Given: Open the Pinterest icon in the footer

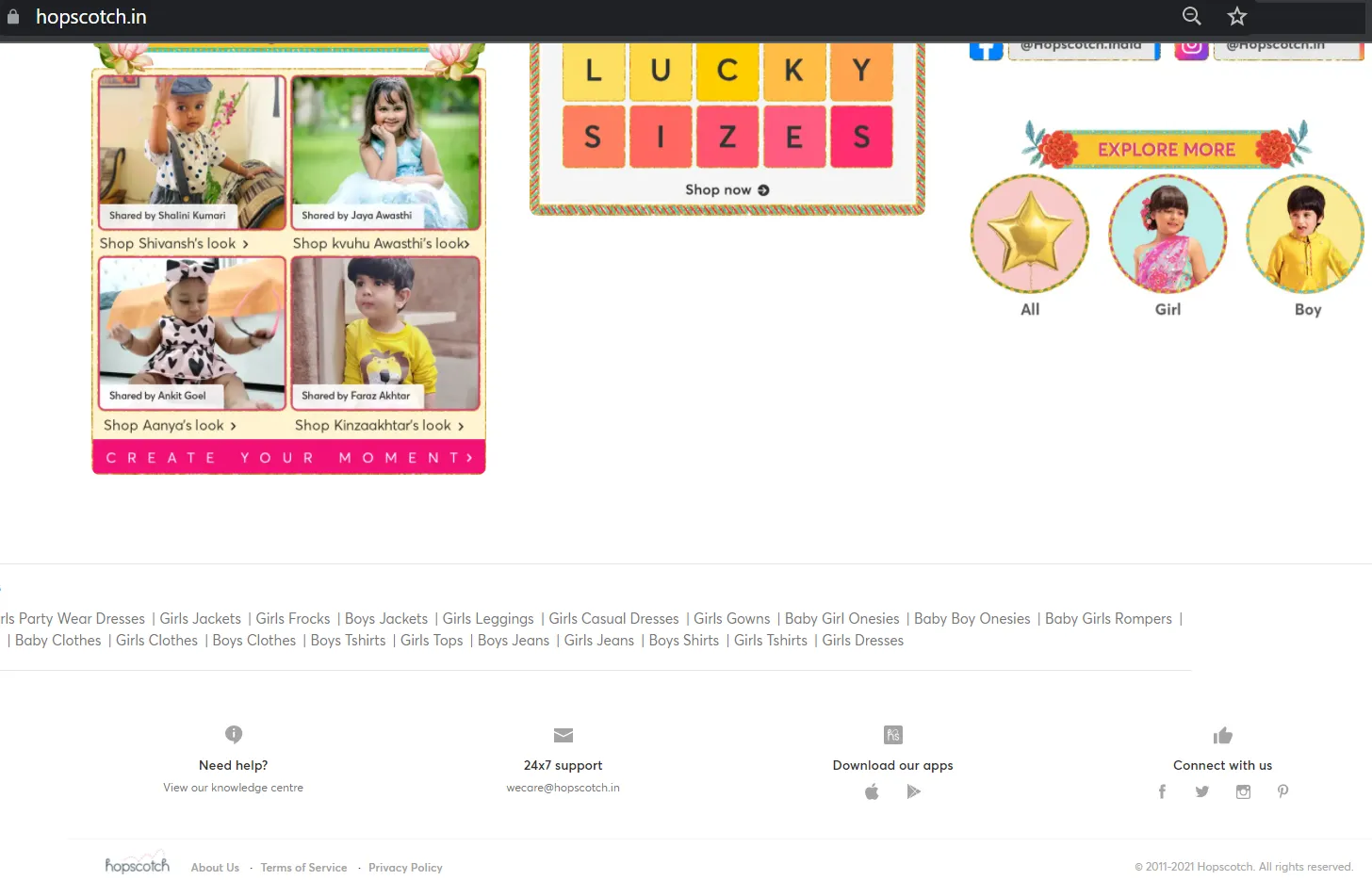Looking at the screenshot, I should click(x=1282, y=791).
